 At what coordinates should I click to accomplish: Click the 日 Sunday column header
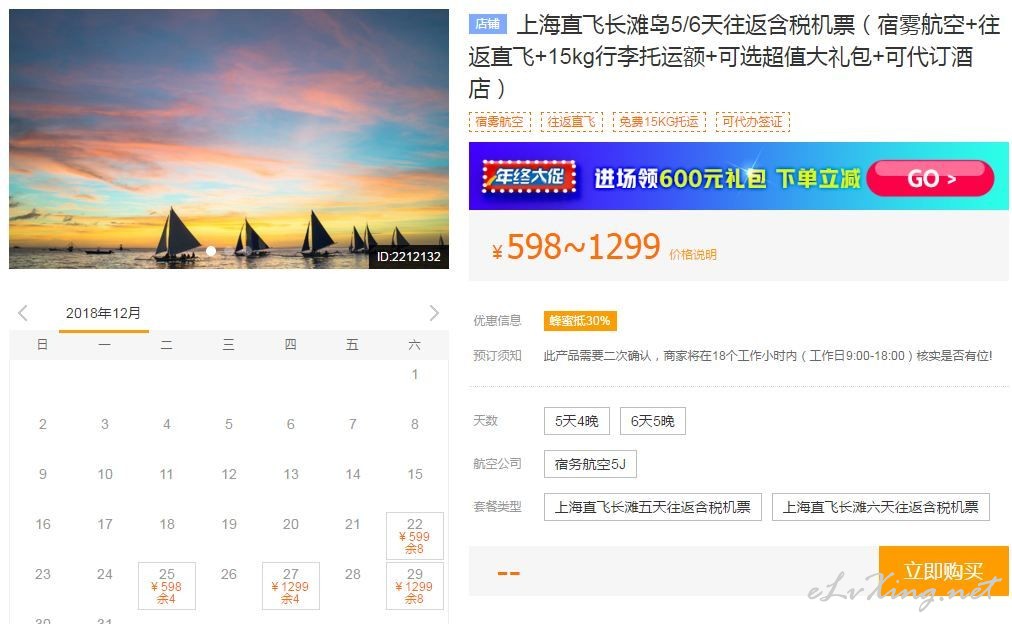coord(43,345)
